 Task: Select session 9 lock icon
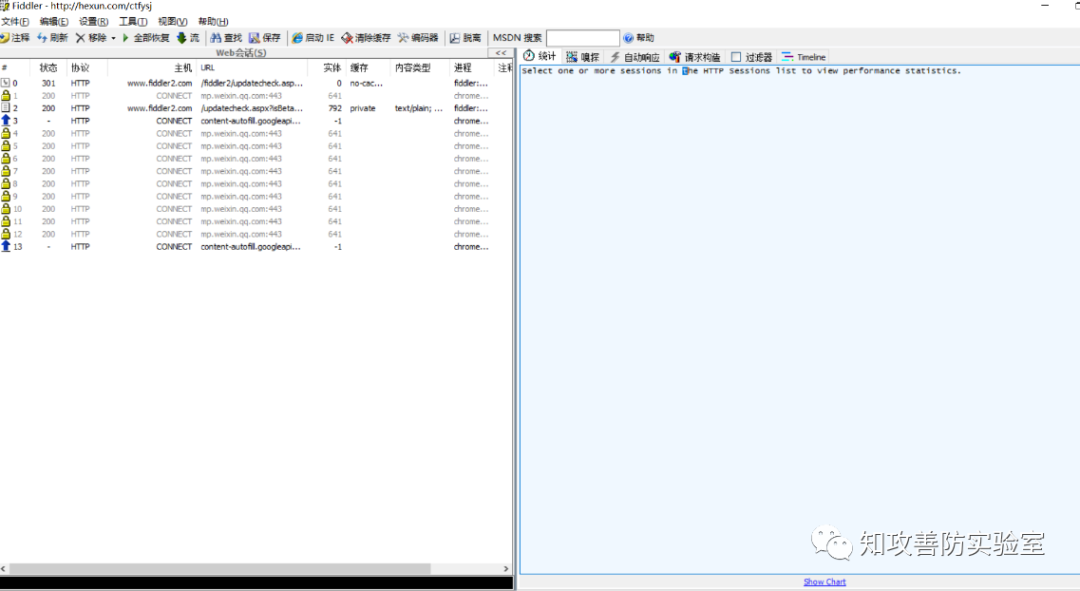click(x=6, y=196)
